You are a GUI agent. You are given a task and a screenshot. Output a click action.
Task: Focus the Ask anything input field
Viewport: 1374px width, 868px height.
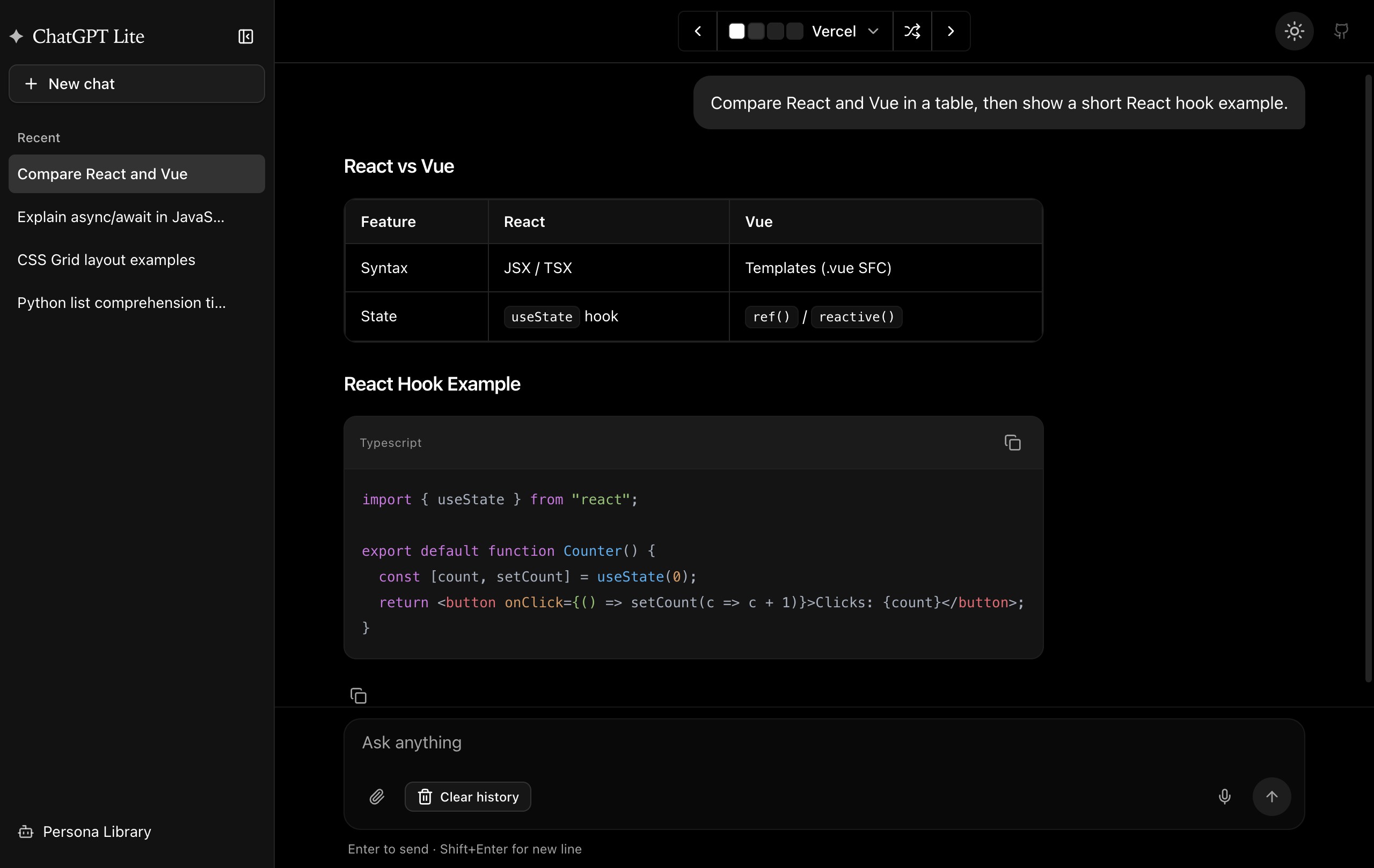click(824, 742)
